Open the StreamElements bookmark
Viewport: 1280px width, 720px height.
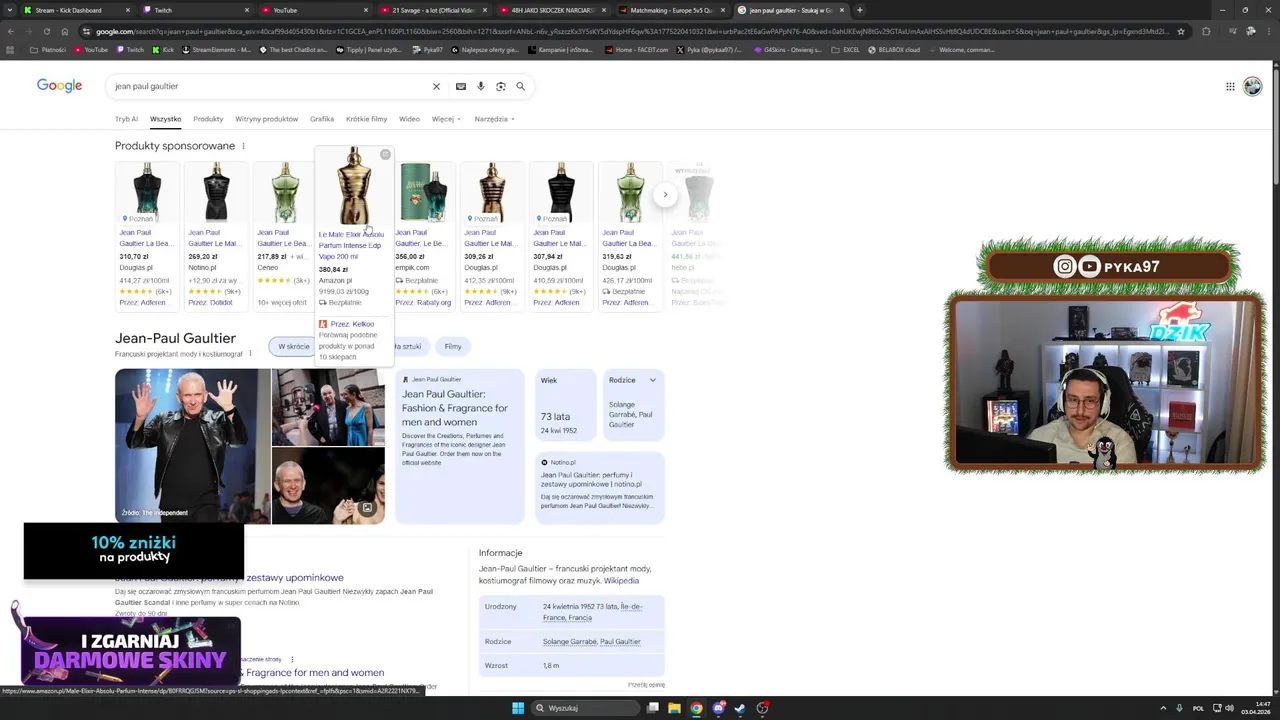pyautogui.click(x=215, y=50)
